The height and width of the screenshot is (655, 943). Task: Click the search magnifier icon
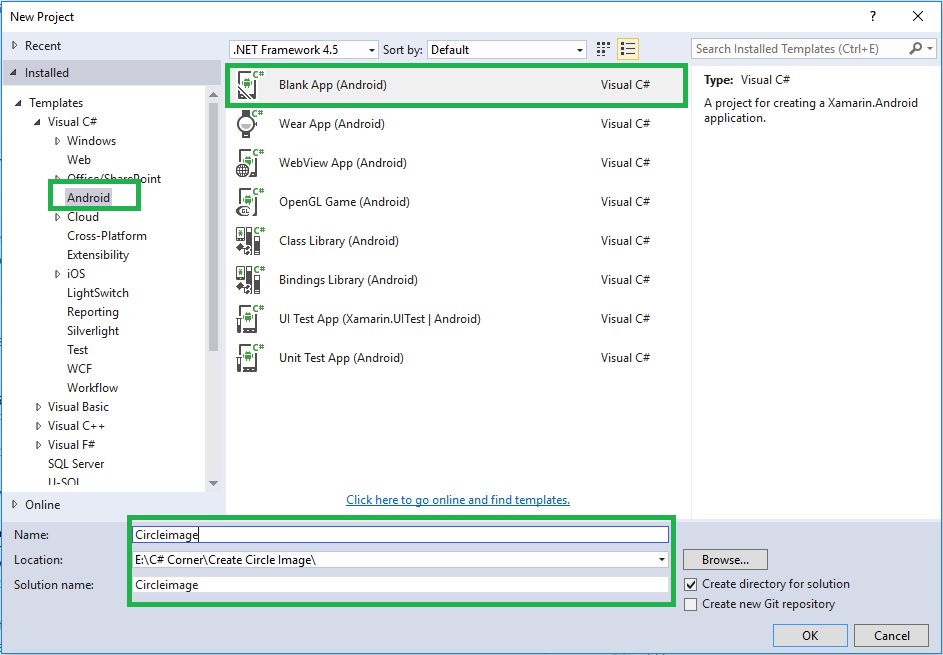915,49
